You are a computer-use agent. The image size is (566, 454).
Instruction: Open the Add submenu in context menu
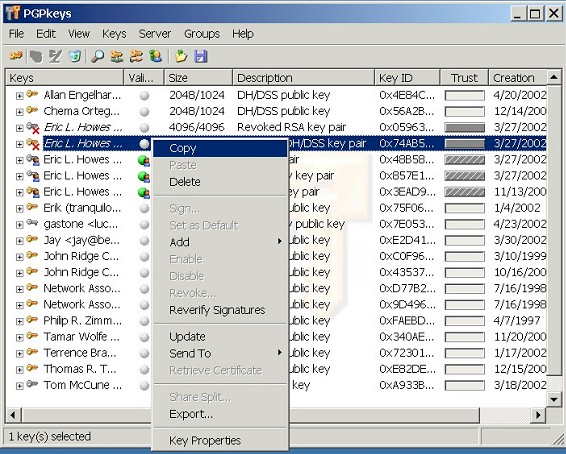click(220, 242)
